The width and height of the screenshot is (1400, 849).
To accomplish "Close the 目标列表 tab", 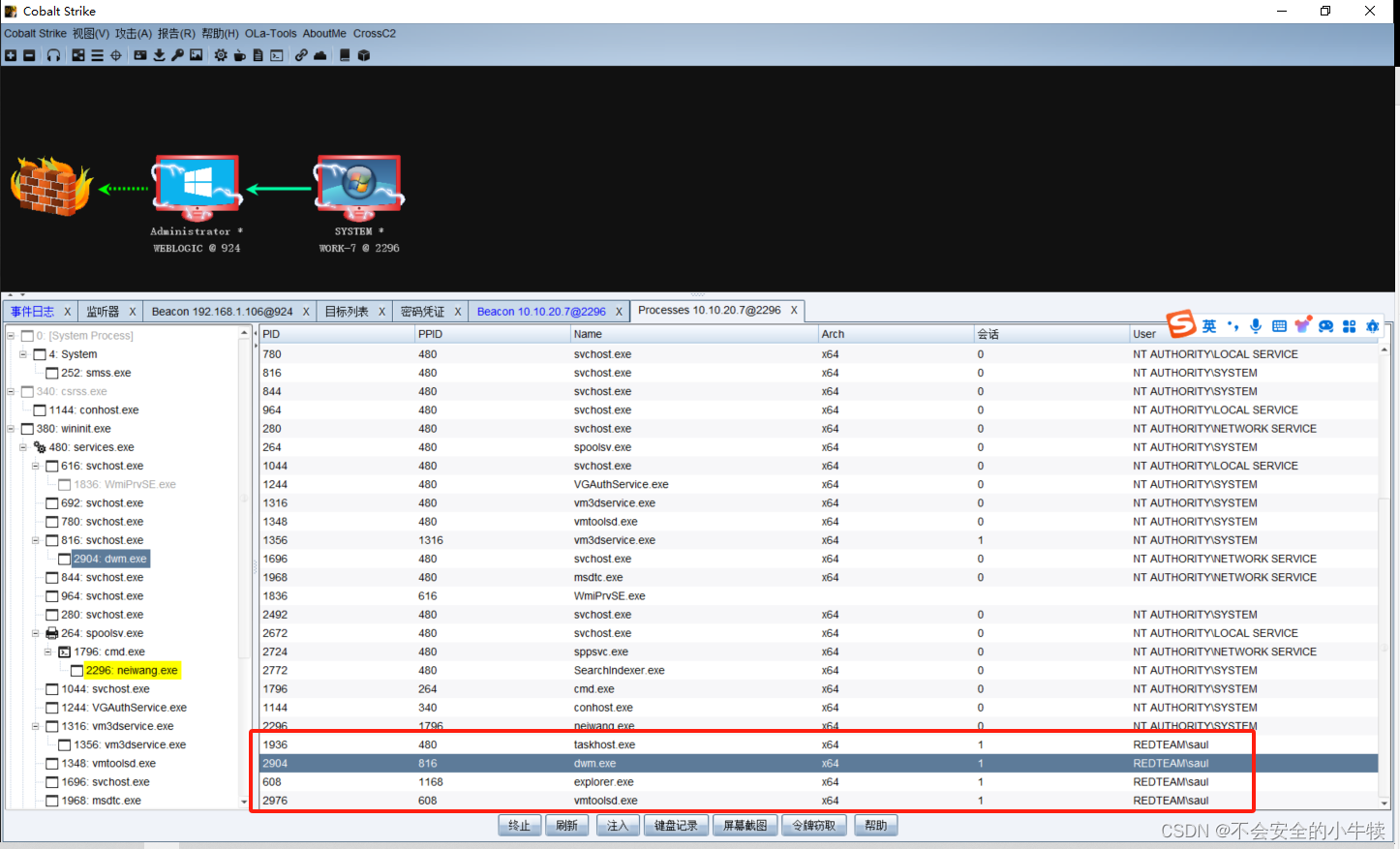I will pos(381,312).
